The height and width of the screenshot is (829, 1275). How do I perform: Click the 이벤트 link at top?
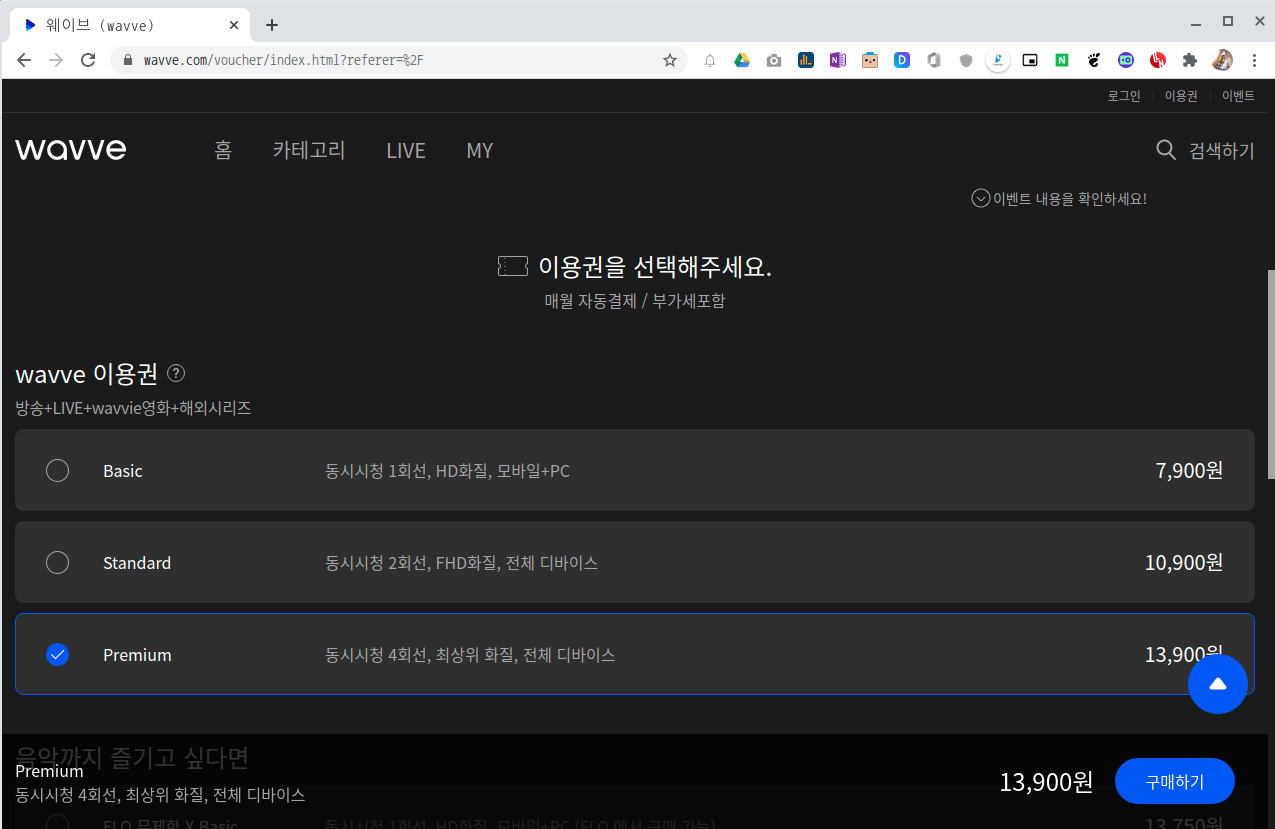(x=1238, y=96)
